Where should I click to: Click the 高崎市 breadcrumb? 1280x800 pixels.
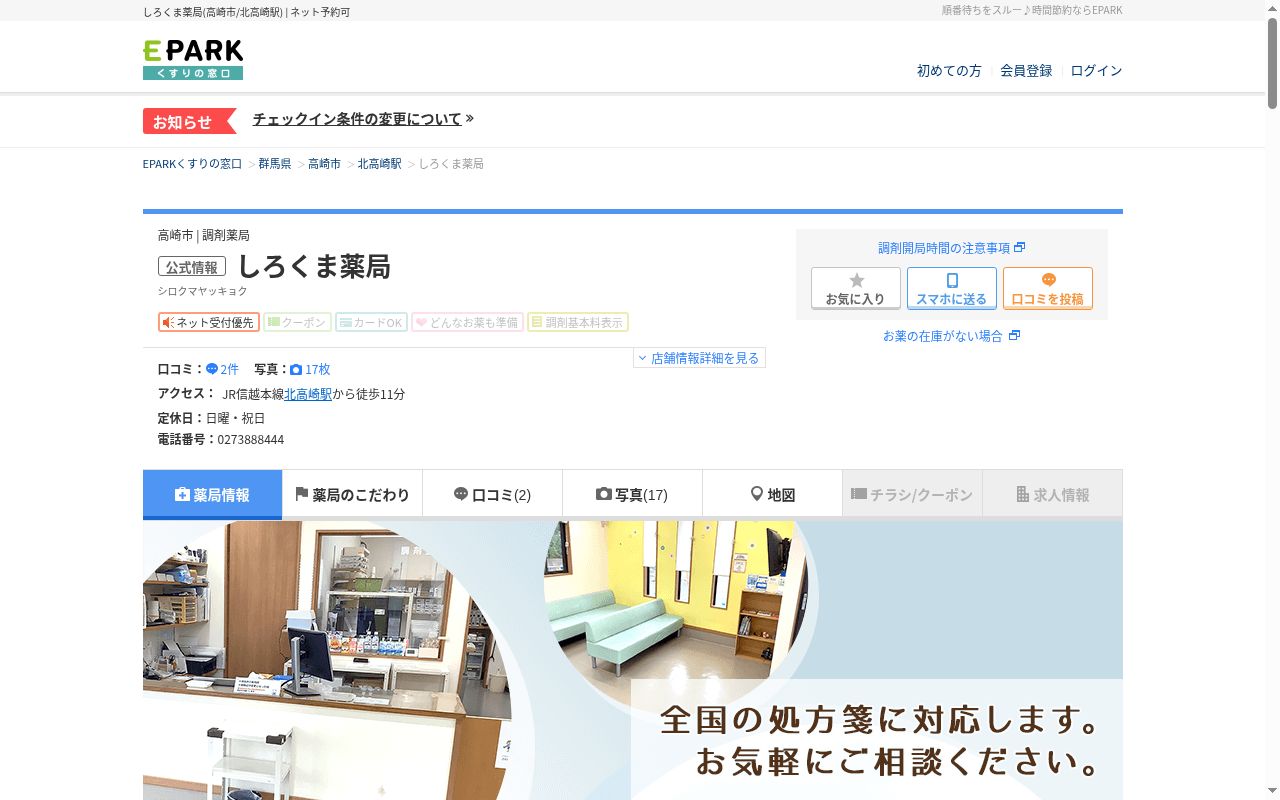[x=324, y=164]
